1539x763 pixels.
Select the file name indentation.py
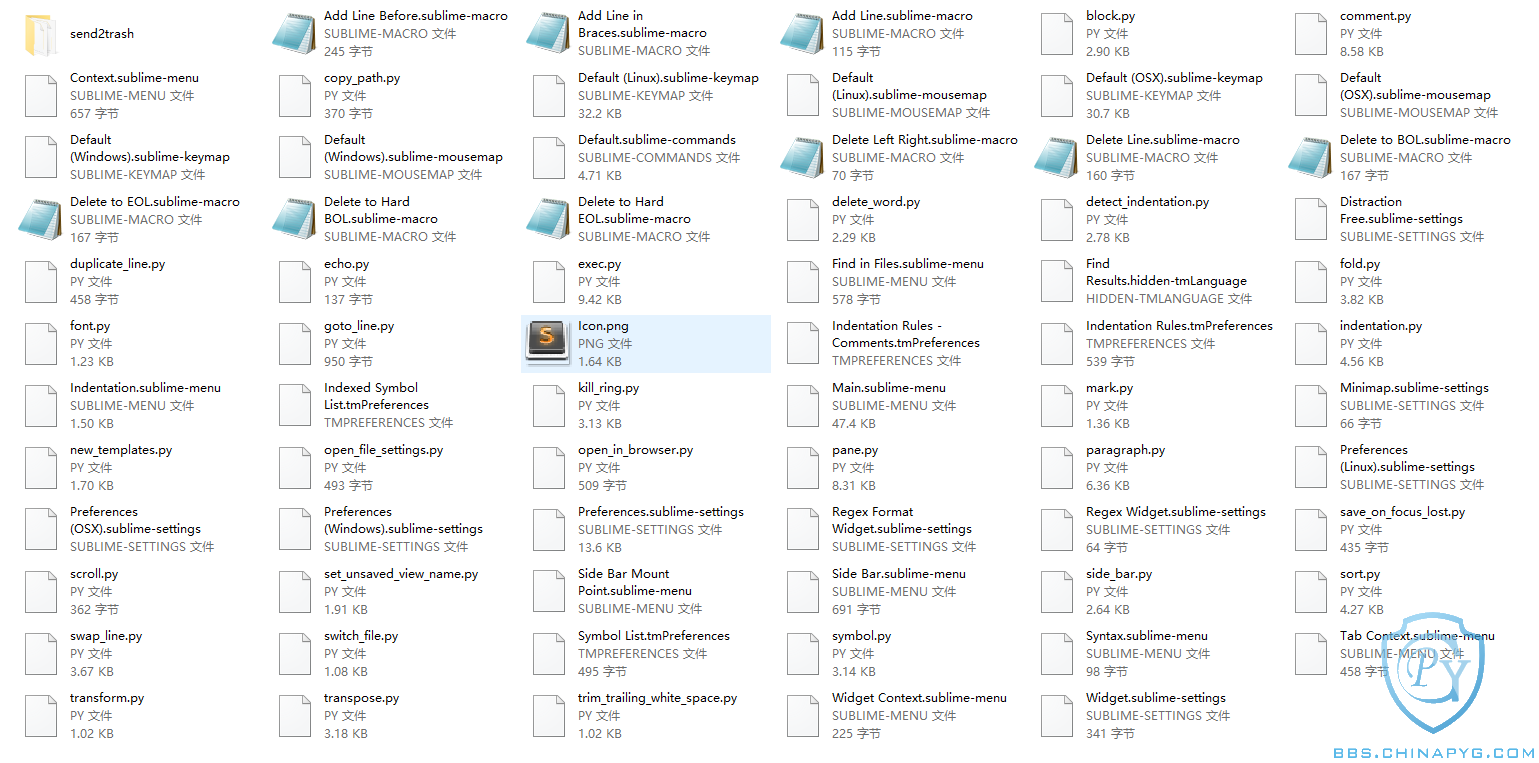(1381, 326)
